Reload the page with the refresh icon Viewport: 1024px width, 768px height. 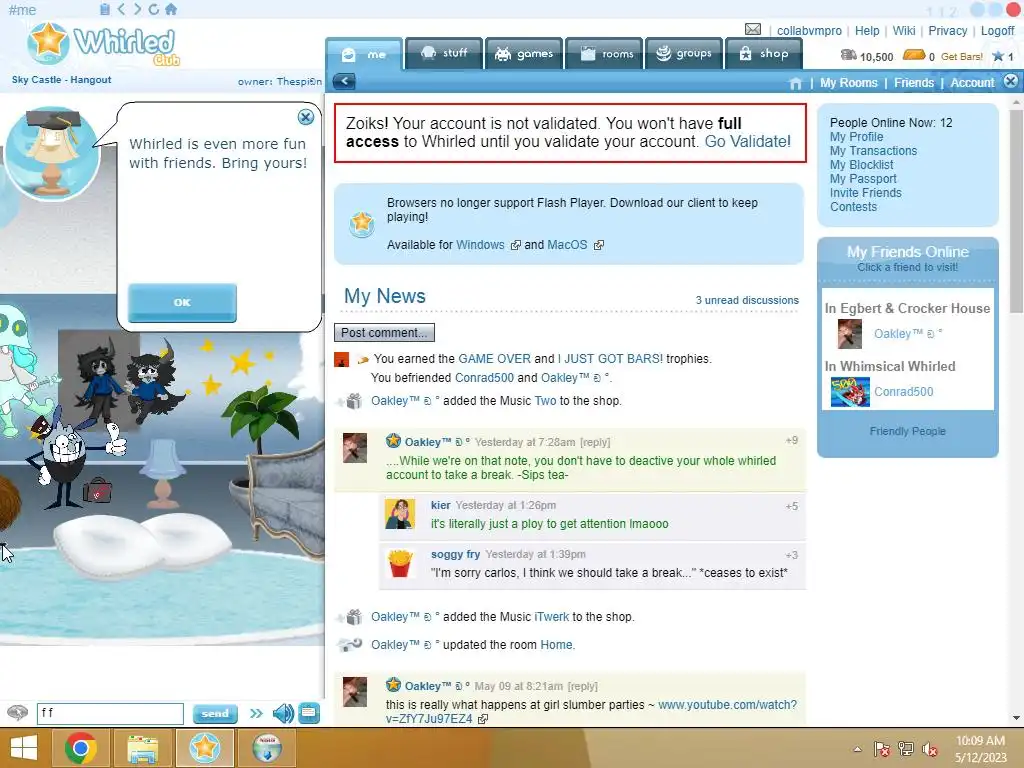(153, 9)
